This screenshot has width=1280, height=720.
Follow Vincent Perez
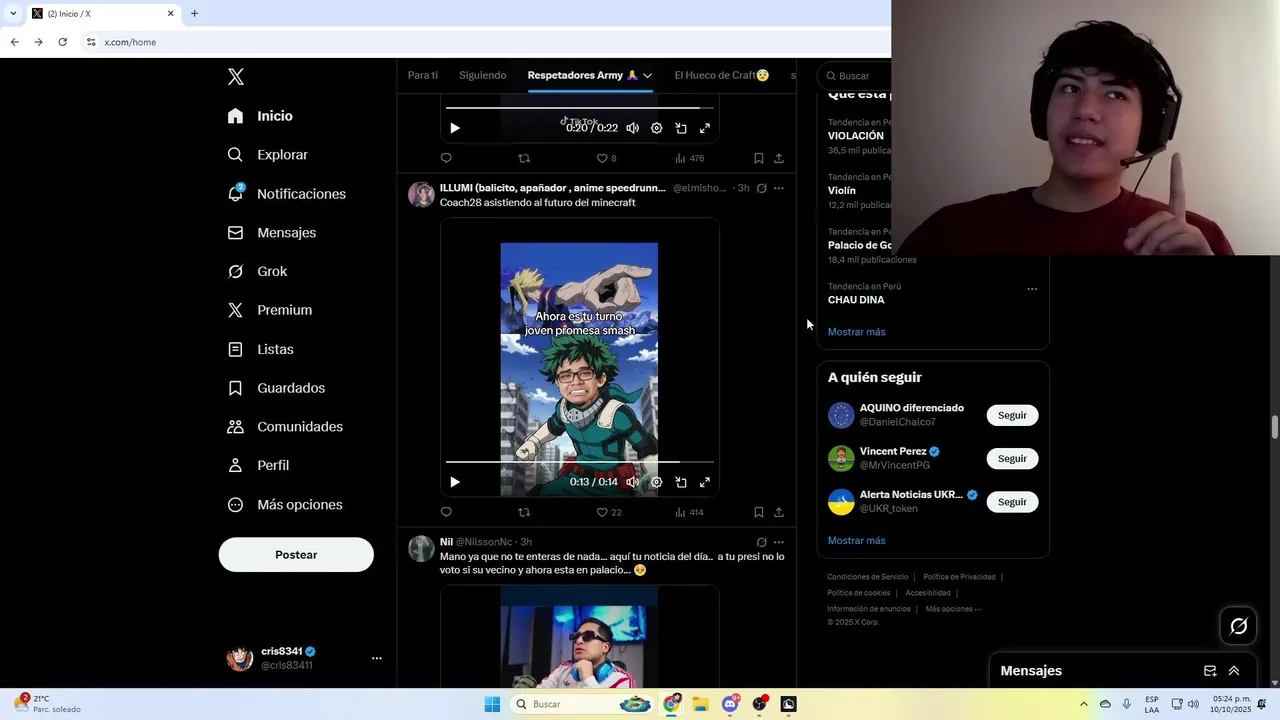click(1012, 458)
